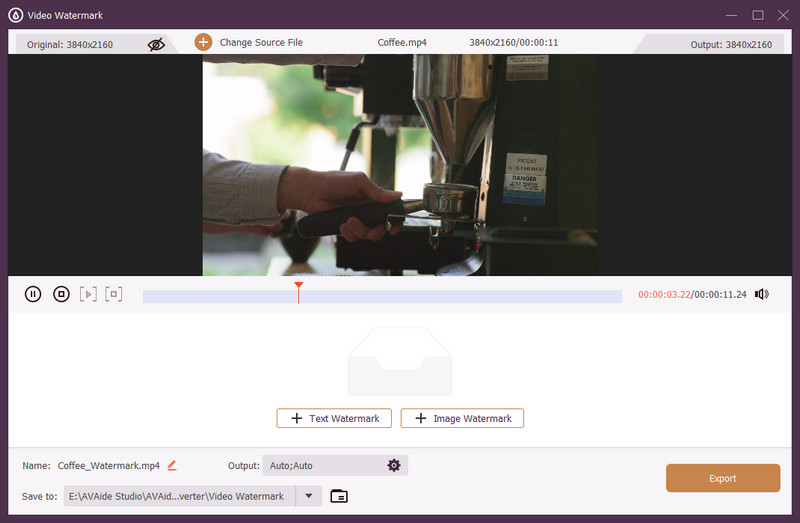Pause the video playback

point(33,294)
